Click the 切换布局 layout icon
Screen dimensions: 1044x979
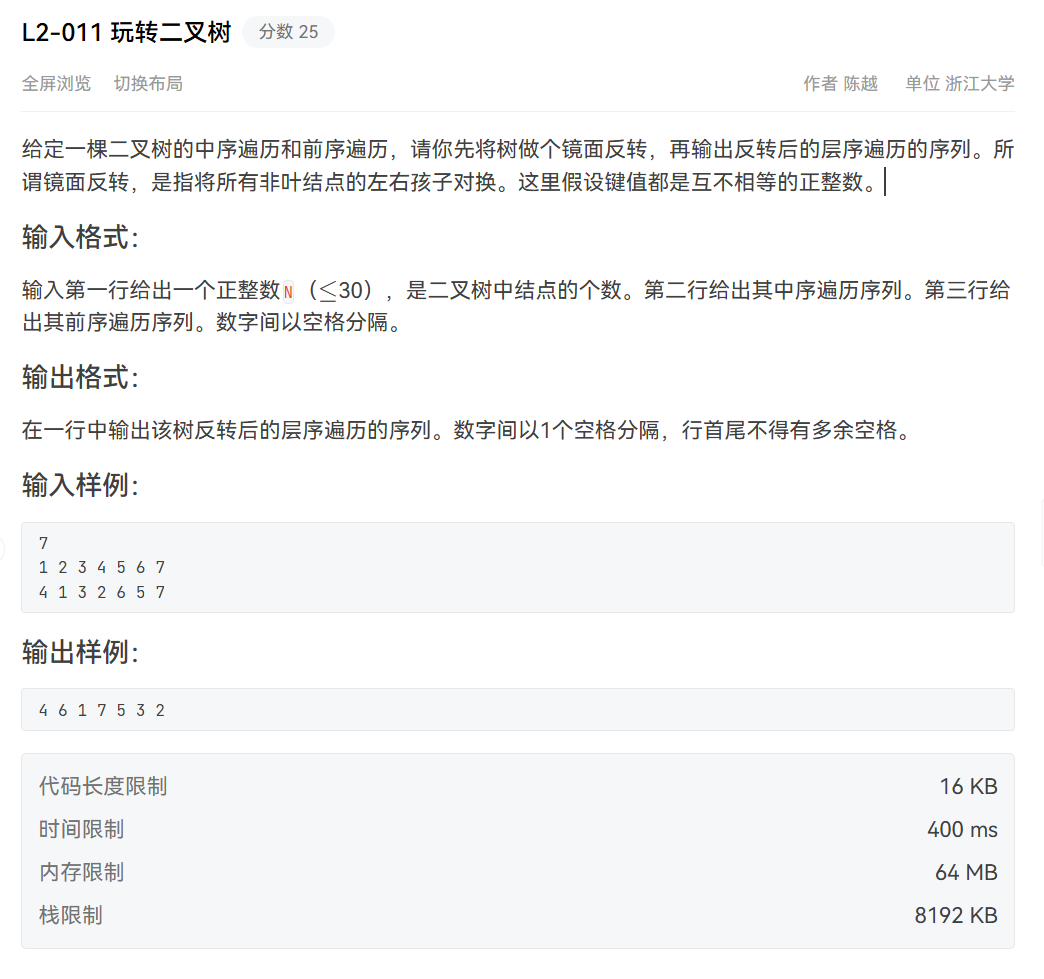pos(147,84)
